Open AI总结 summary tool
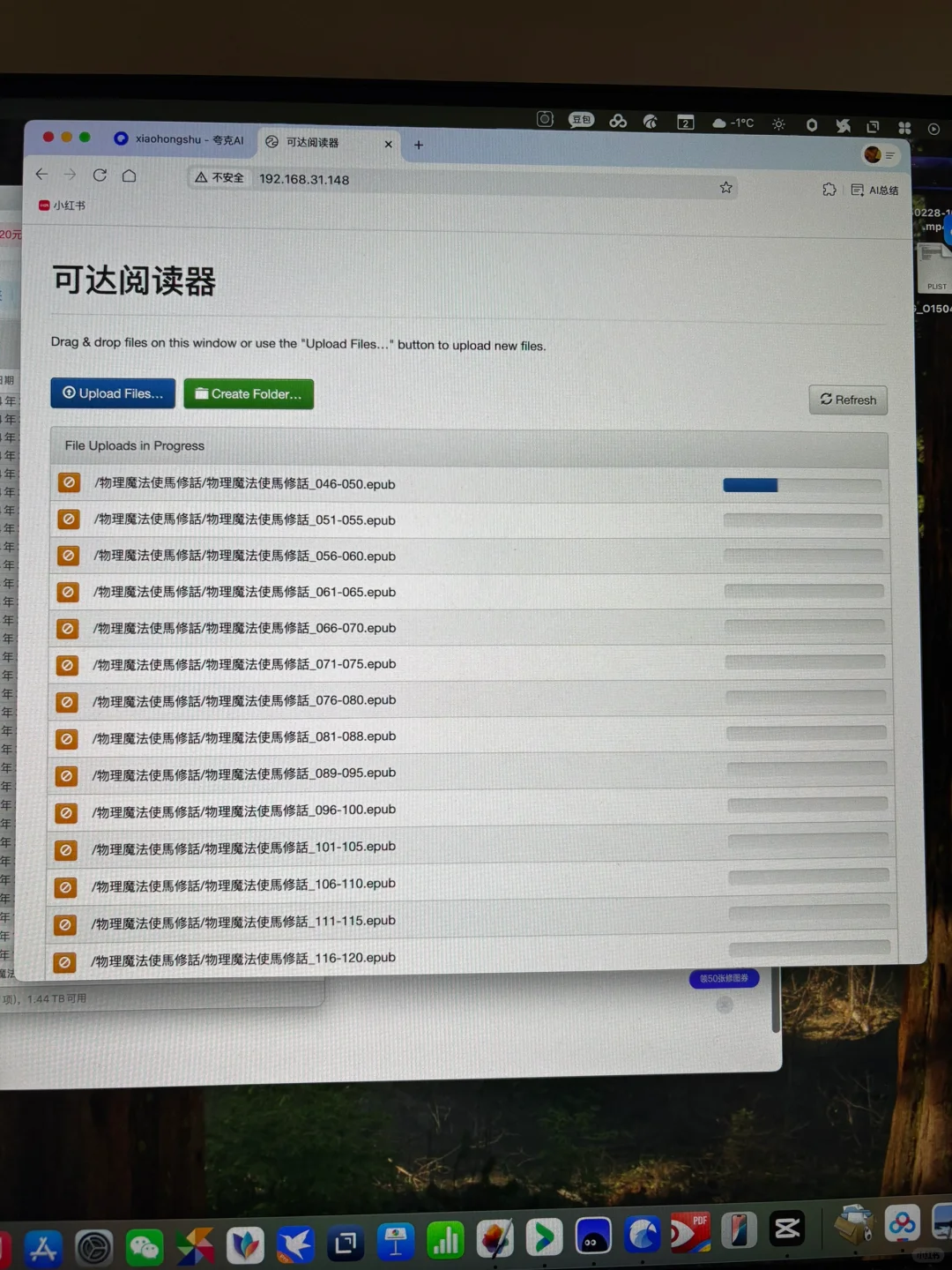 874,190
